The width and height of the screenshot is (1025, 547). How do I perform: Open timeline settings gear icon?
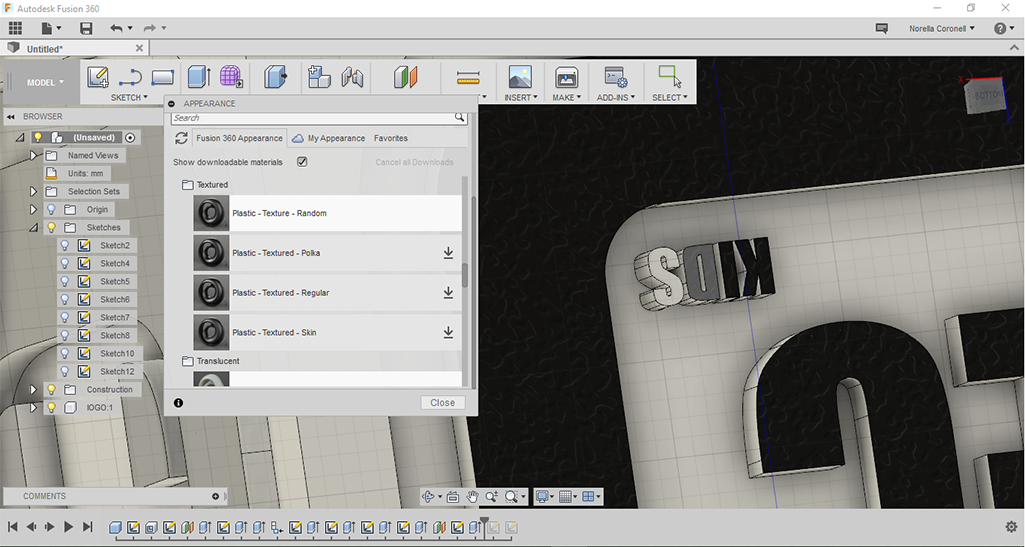click(1011, 527)
